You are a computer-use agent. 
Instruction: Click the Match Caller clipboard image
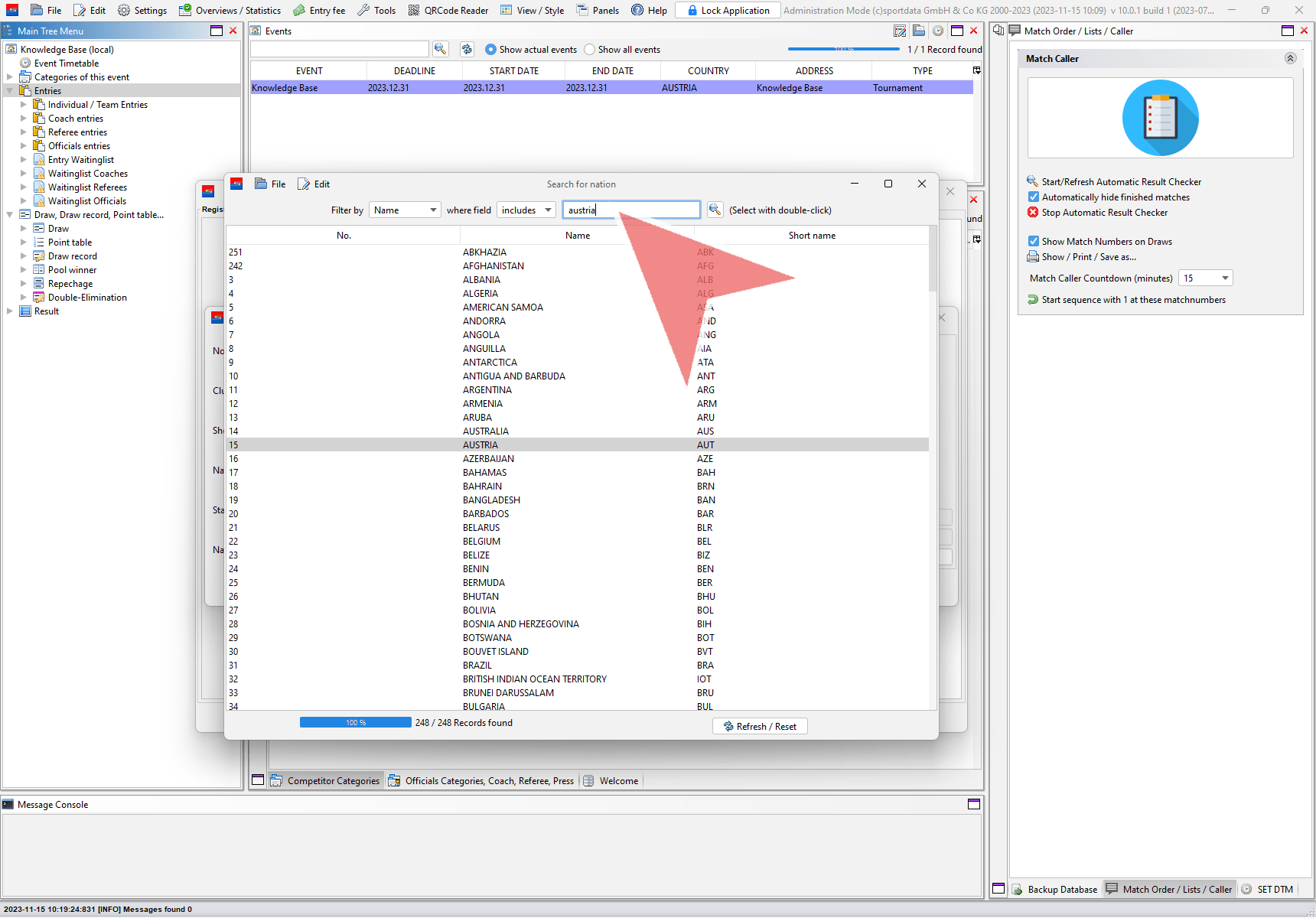(1160, 118)
